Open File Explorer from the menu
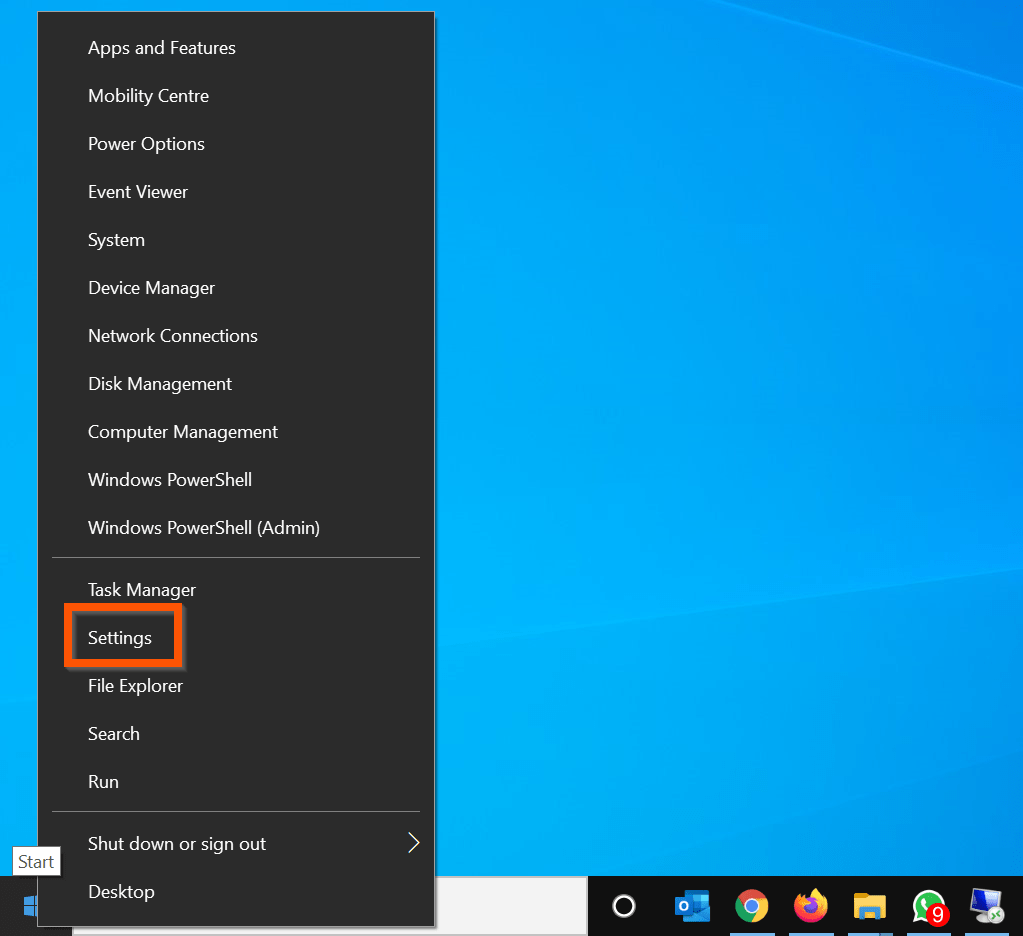 coord(236,686)
